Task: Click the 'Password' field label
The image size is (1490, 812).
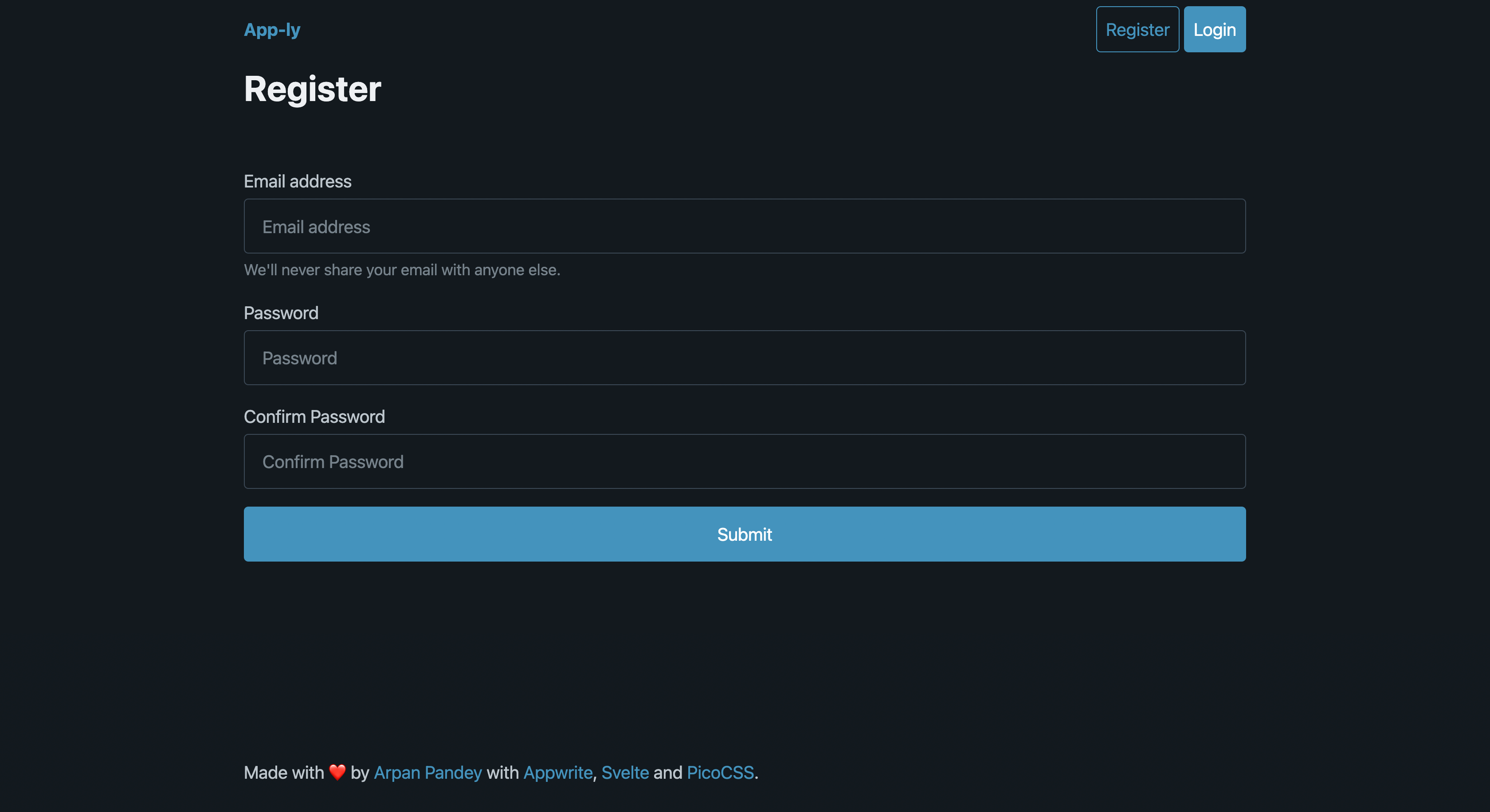Action: click(x=281, y=313)
